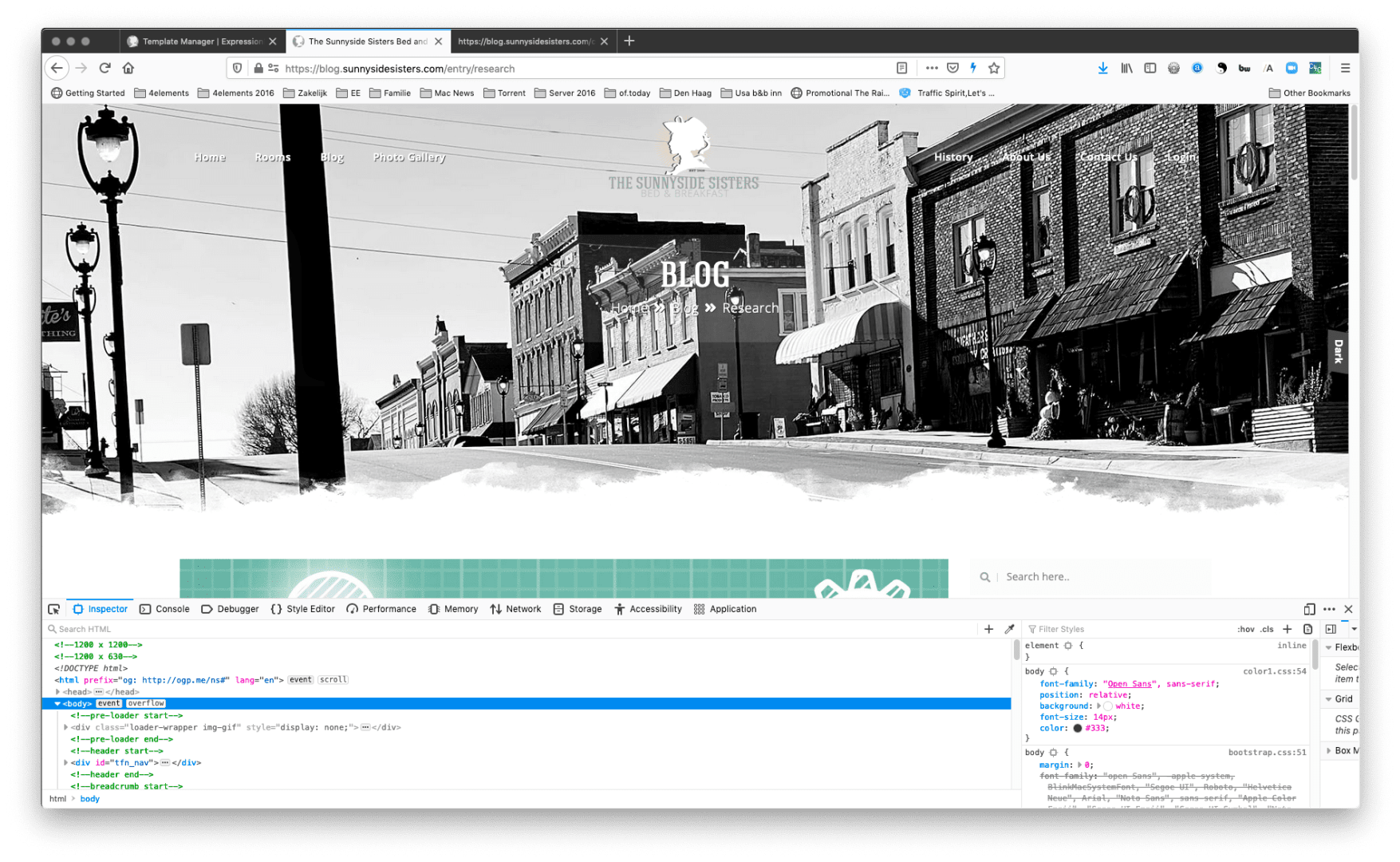Viewport: 1400px width, 862px height.
Task: Close the Template Manager tab
Action: pos(273,42)
